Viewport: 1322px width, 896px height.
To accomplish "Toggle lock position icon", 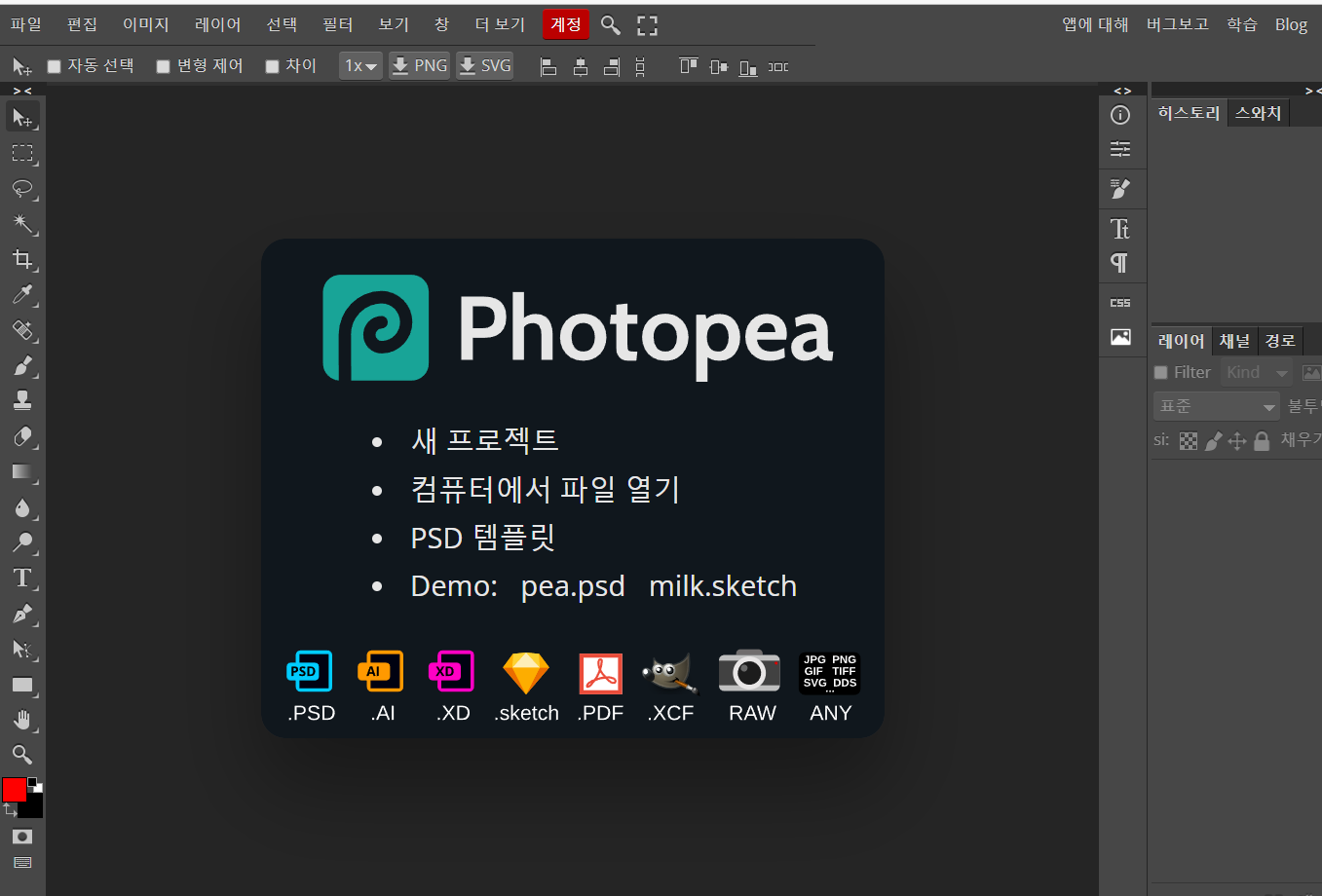I will click(x=1237, y=441).
